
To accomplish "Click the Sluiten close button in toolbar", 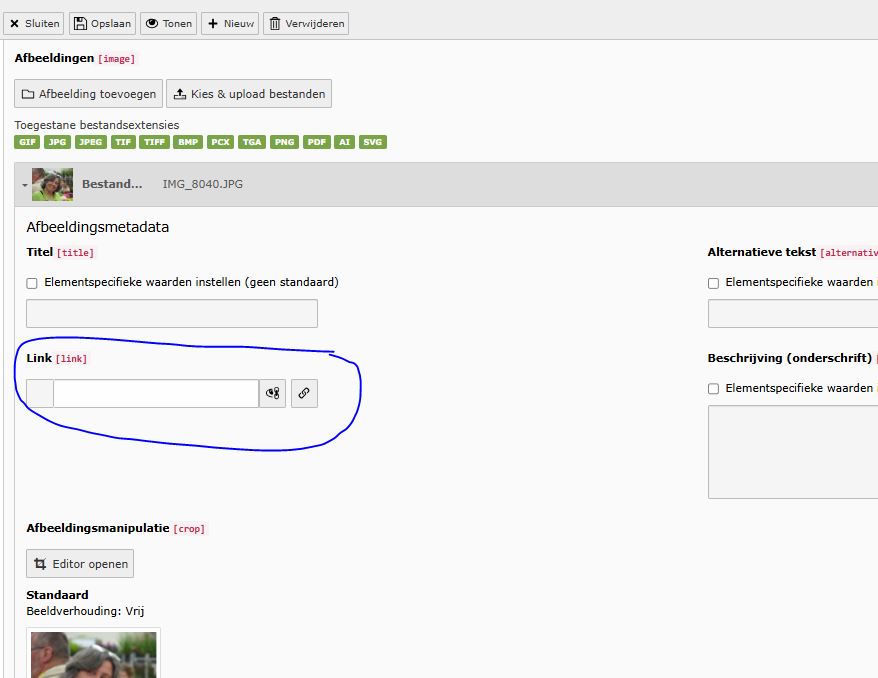I will (34, 23).
